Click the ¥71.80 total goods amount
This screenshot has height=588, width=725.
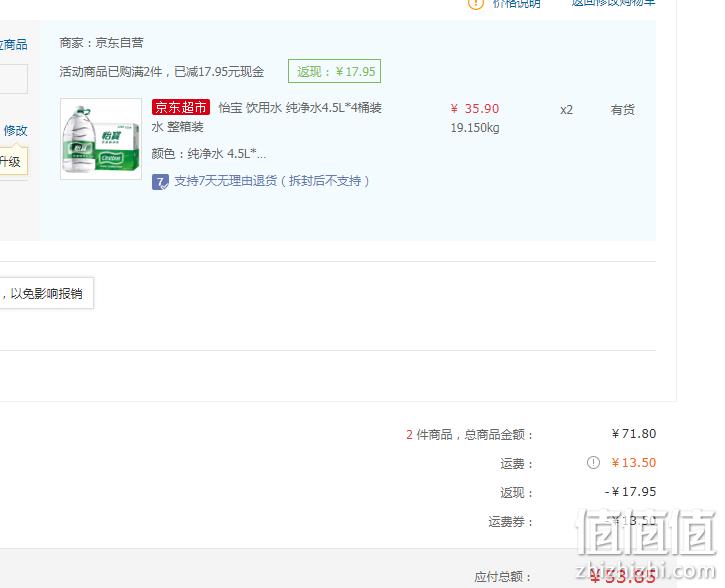click(x=633, y=434)
